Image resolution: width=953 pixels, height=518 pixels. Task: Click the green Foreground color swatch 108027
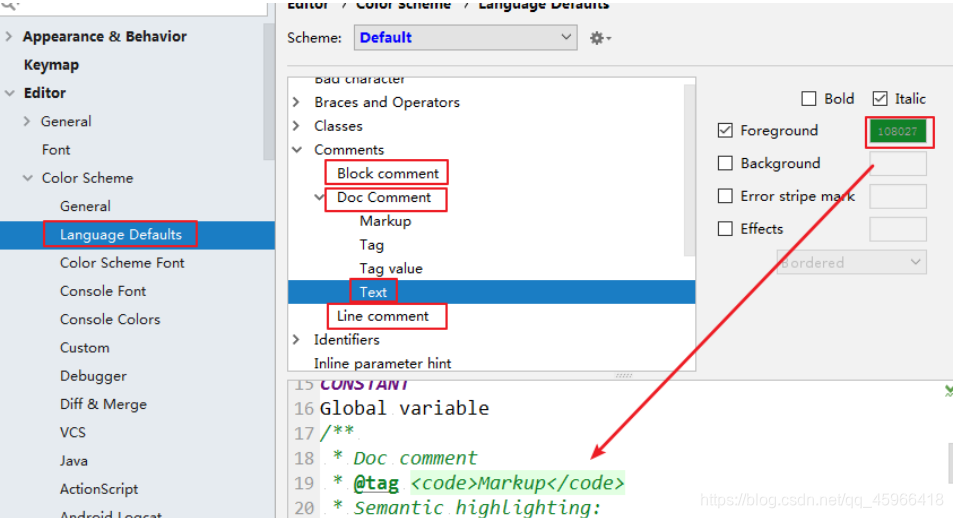(898, 131)
